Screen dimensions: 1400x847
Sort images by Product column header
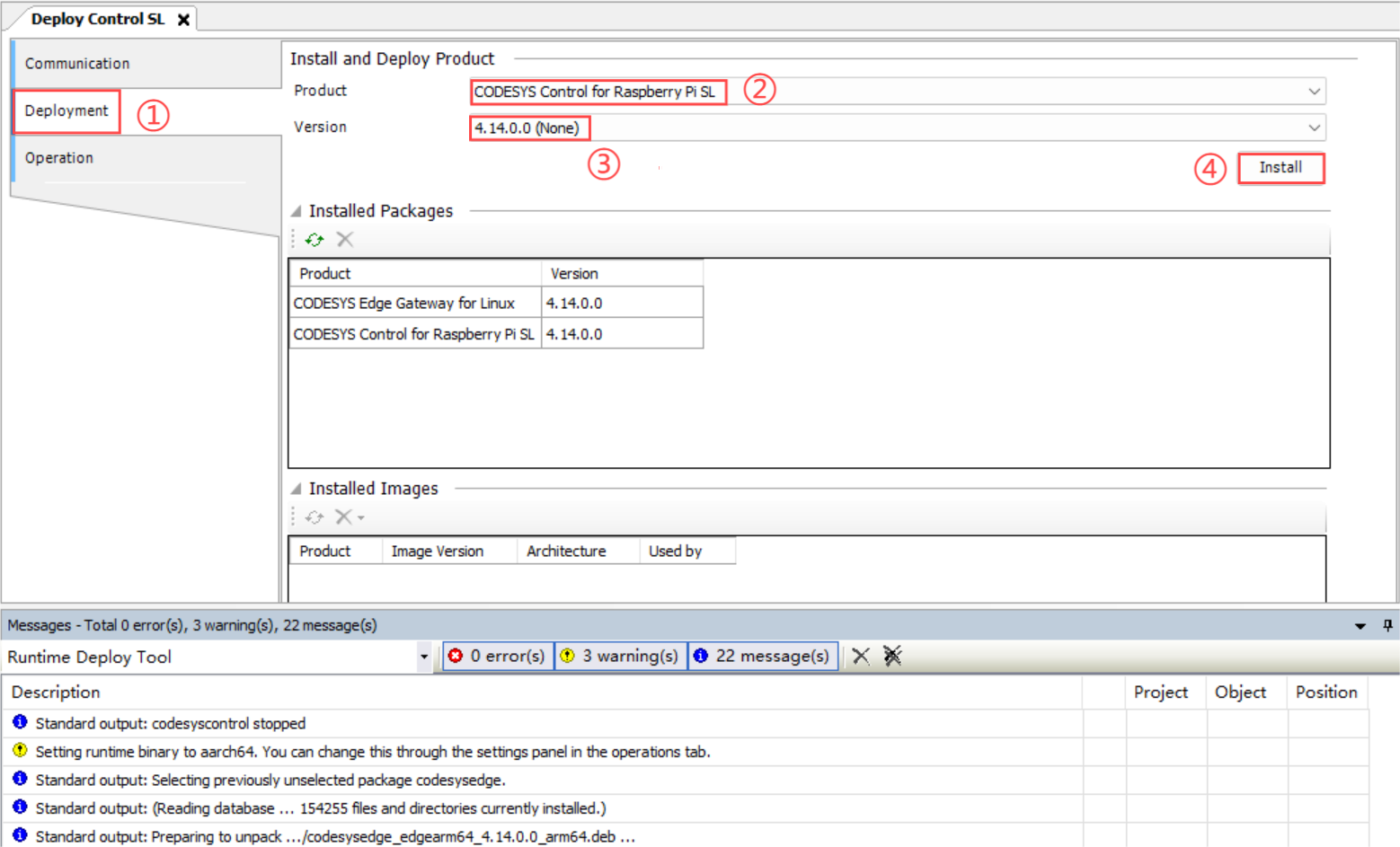[336, 551]
